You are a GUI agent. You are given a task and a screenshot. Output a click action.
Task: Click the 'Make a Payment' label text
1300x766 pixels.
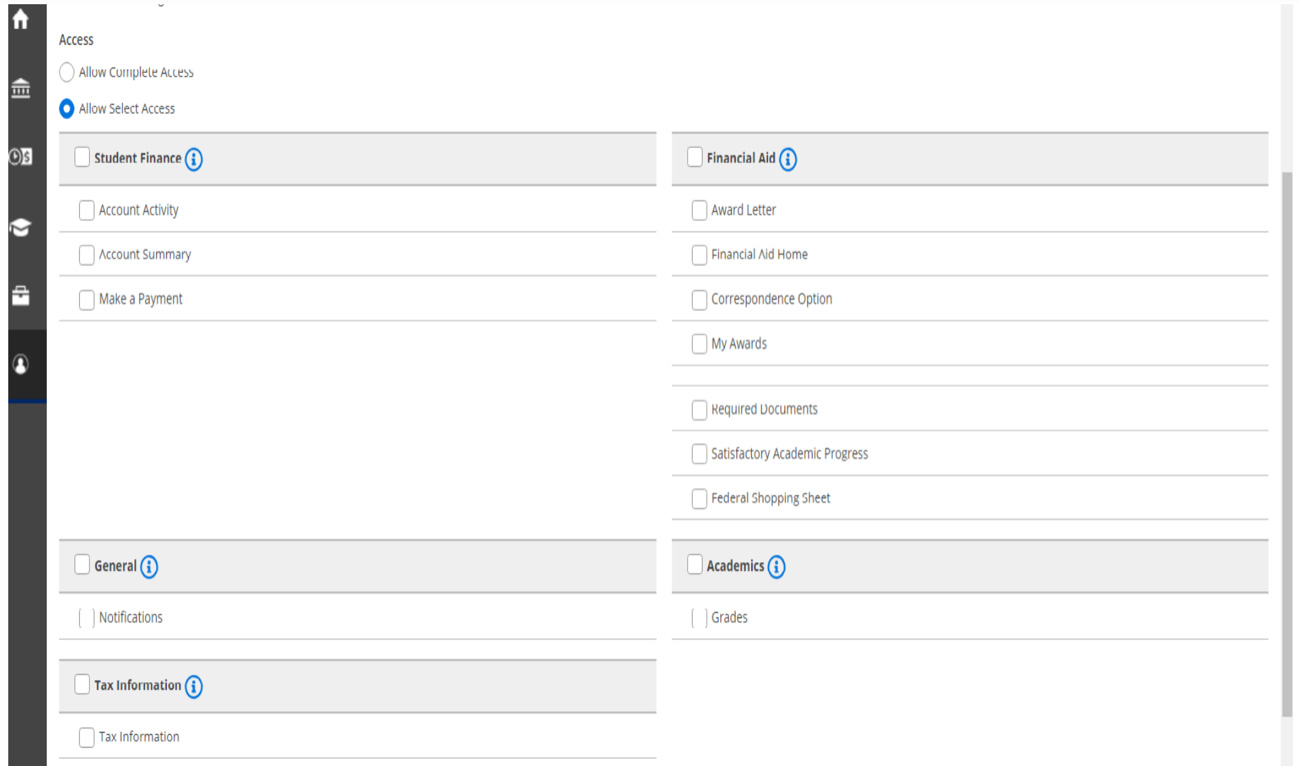[x=141, y=299]
